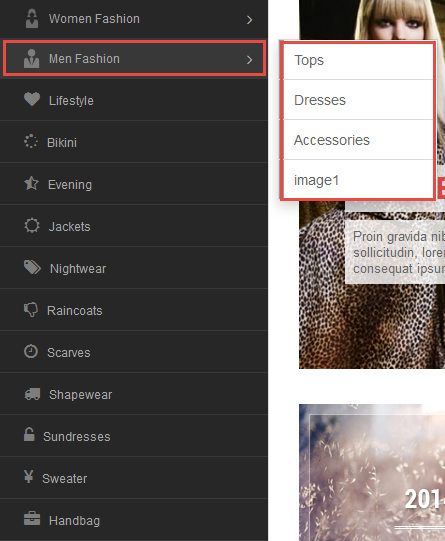Click the star icon next to Evening
The image size is (445, 541).
(31, 183)
